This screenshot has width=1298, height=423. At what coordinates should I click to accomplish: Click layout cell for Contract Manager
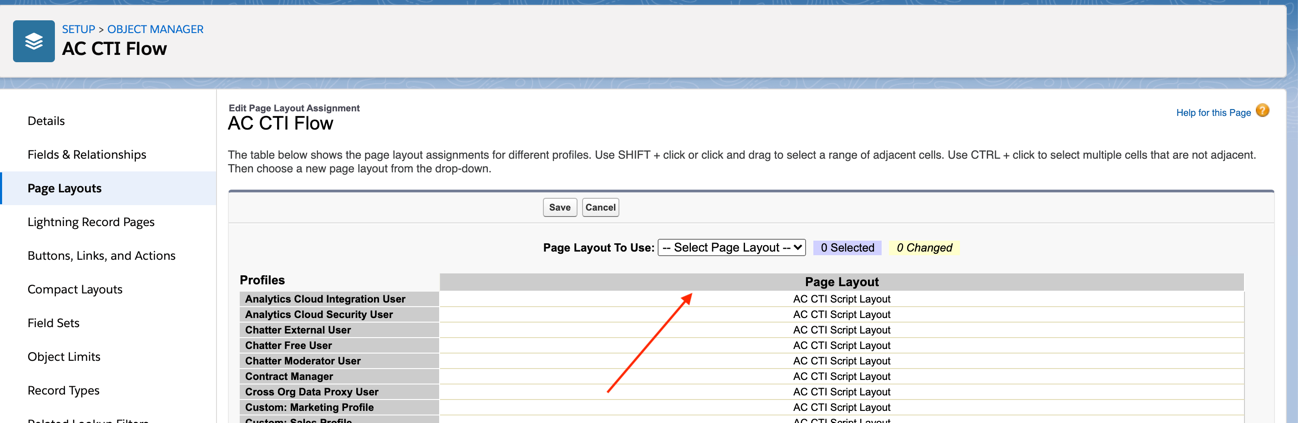842,376
